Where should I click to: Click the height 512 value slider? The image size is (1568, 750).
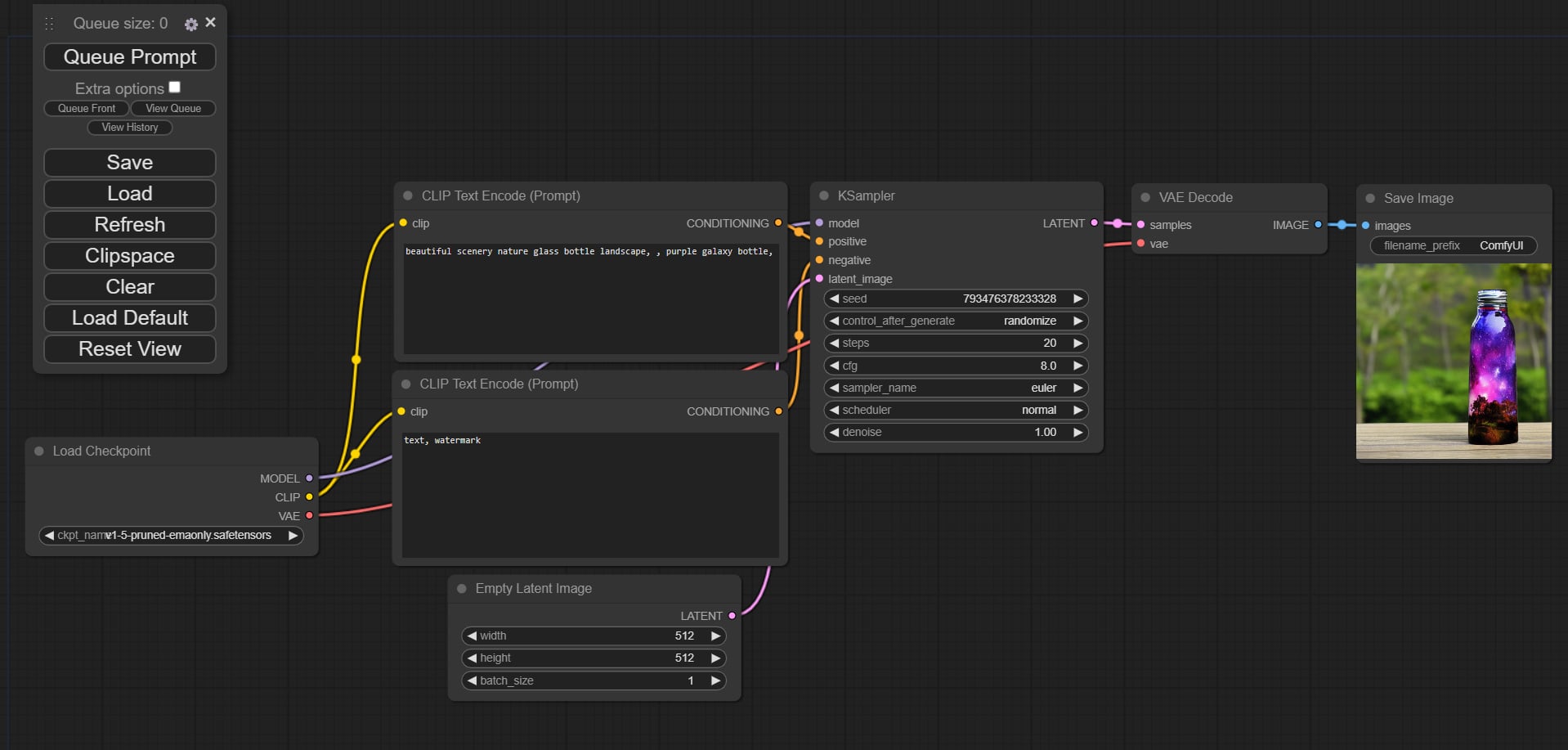[x=594, y=658]
